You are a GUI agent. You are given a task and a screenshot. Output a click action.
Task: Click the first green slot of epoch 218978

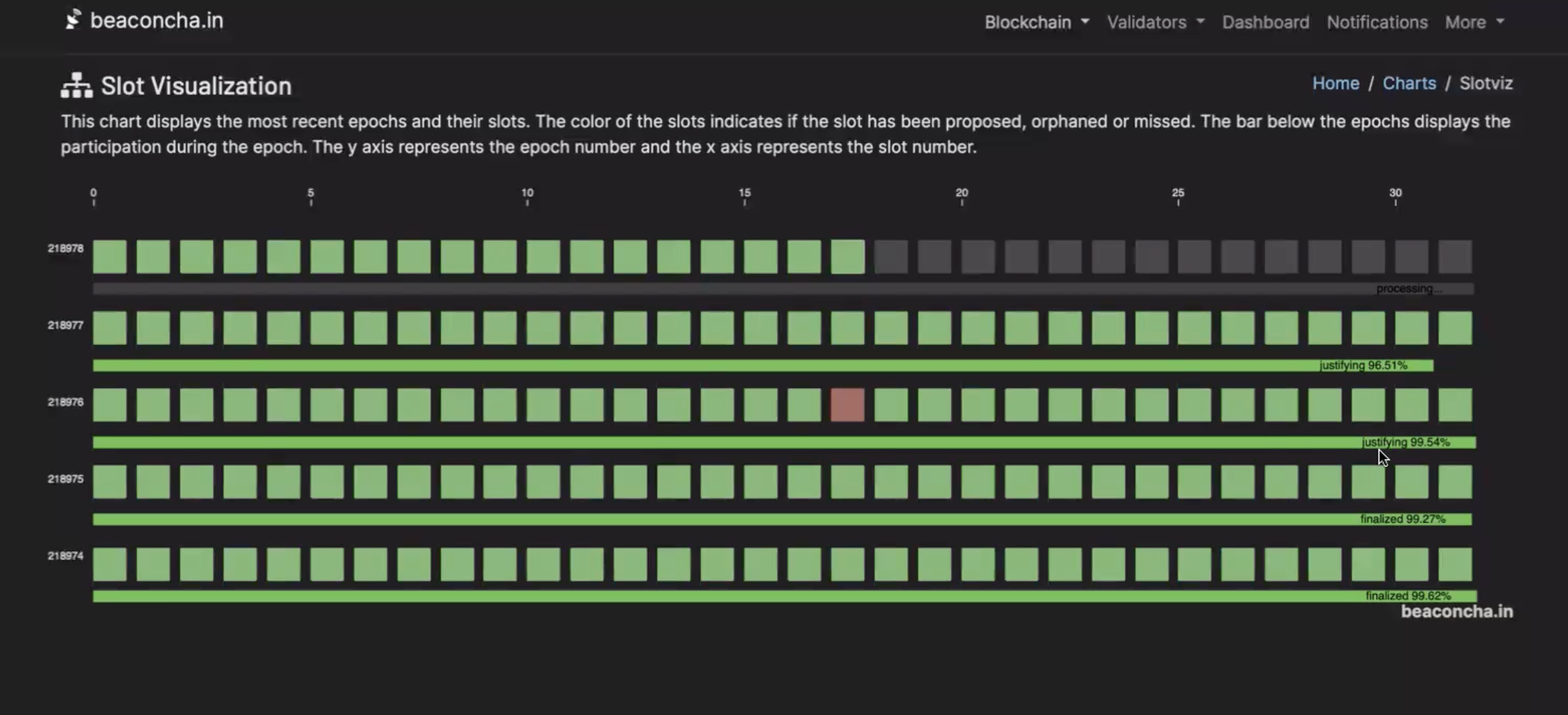(x=109, y=255)
